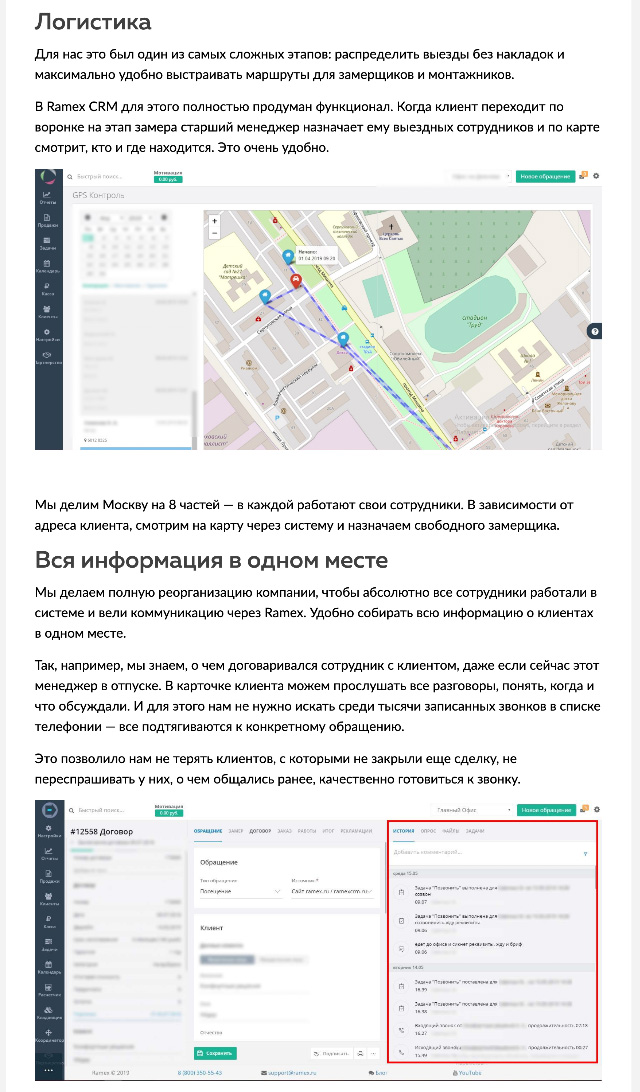The height and width of the screenshot is (1092, 640).
Task: Click the '#12558 Договор' title
Action: pyautogui.click(x=102, y=832)
